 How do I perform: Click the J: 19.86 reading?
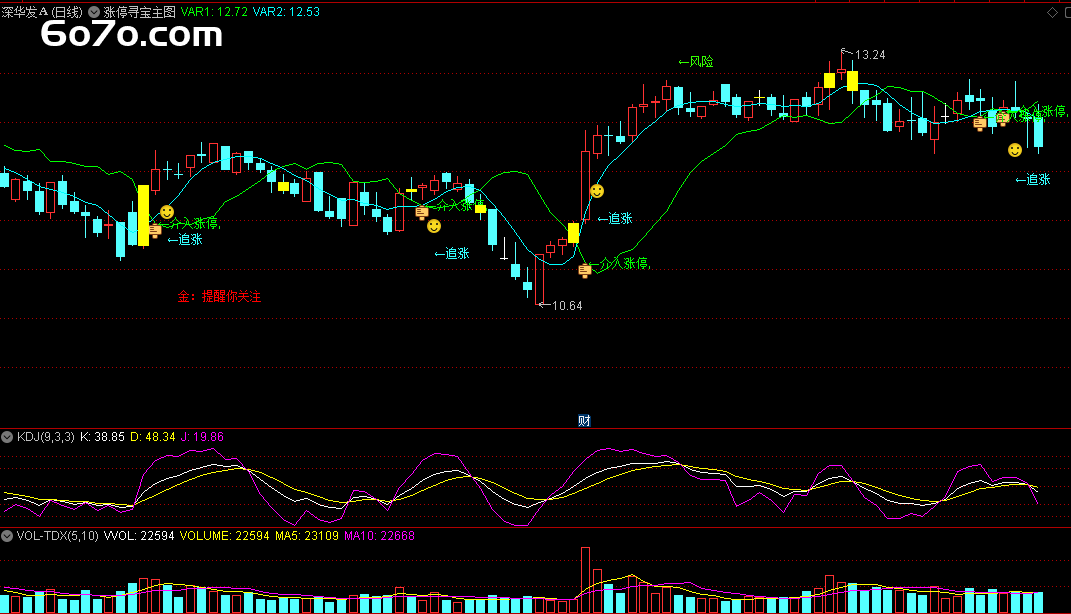point(202,437)
